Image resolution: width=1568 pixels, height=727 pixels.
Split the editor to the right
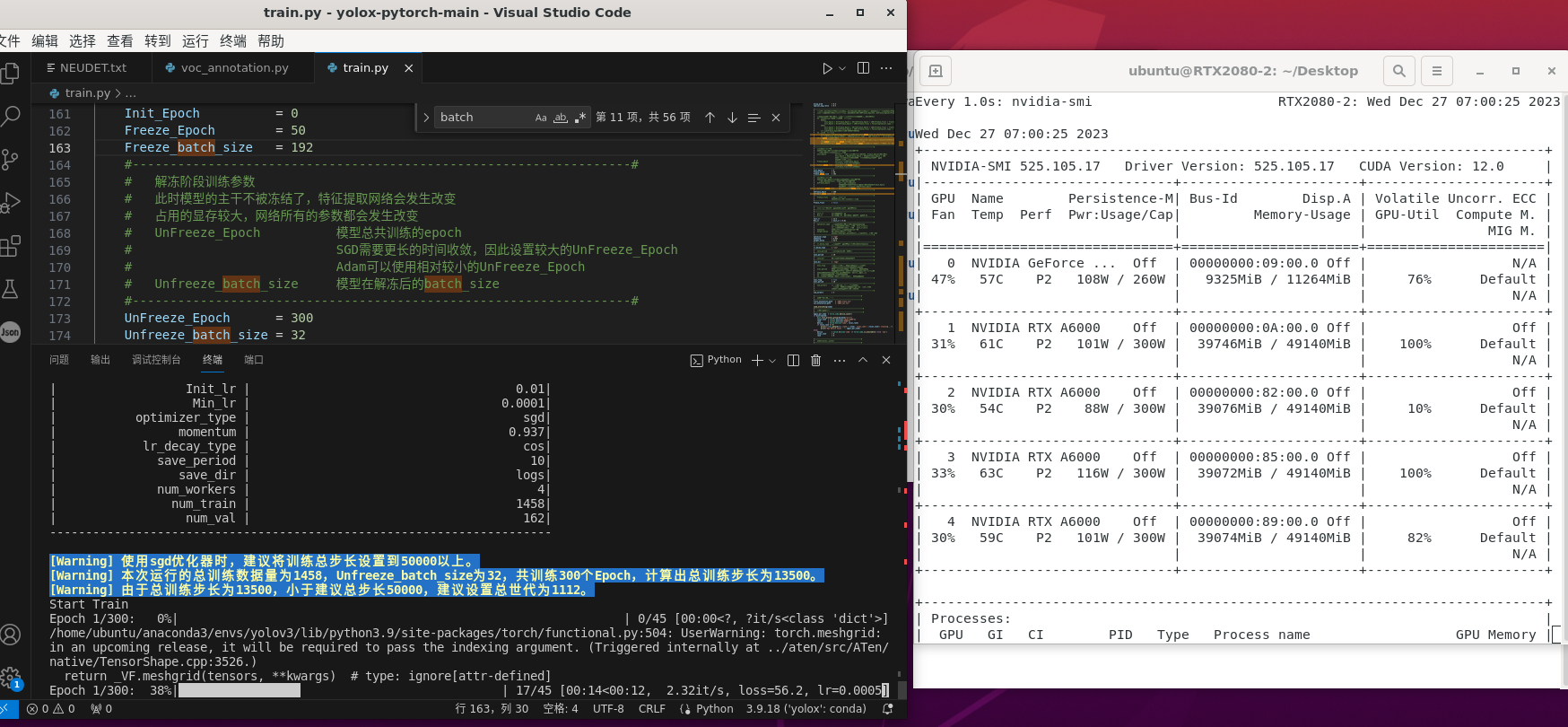click(863, 68)
